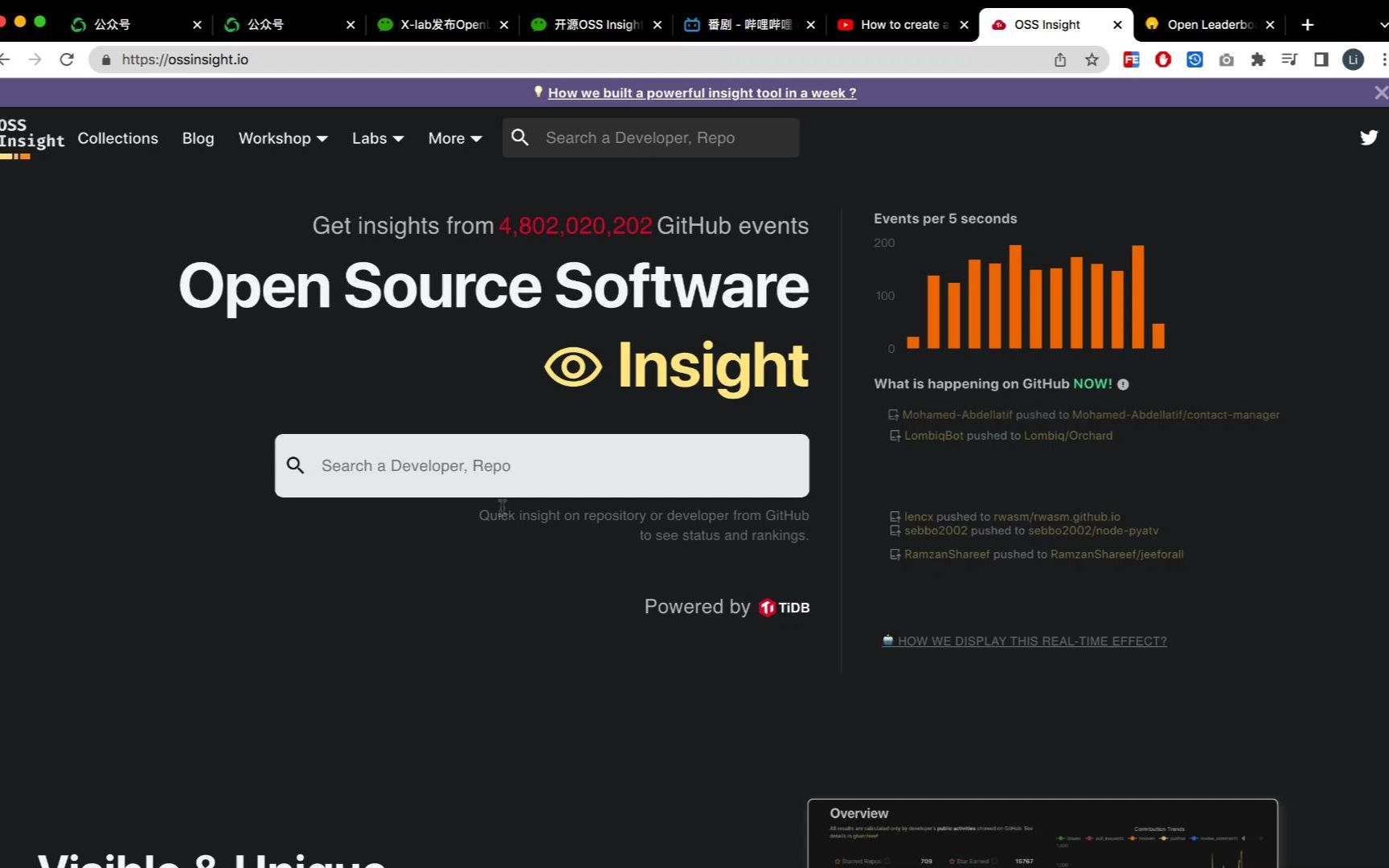Reload the page
This screenshot has width=1389, height=868.
pos(67,59)
